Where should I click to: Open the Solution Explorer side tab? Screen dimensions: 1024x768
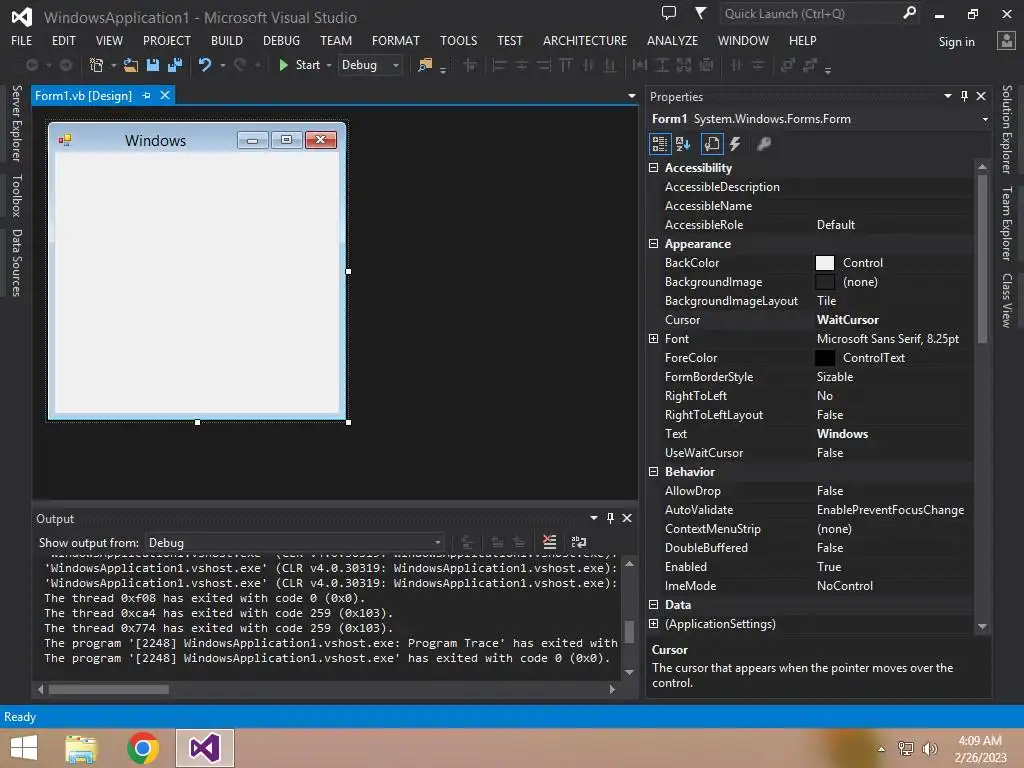[x=1007, y=129]
